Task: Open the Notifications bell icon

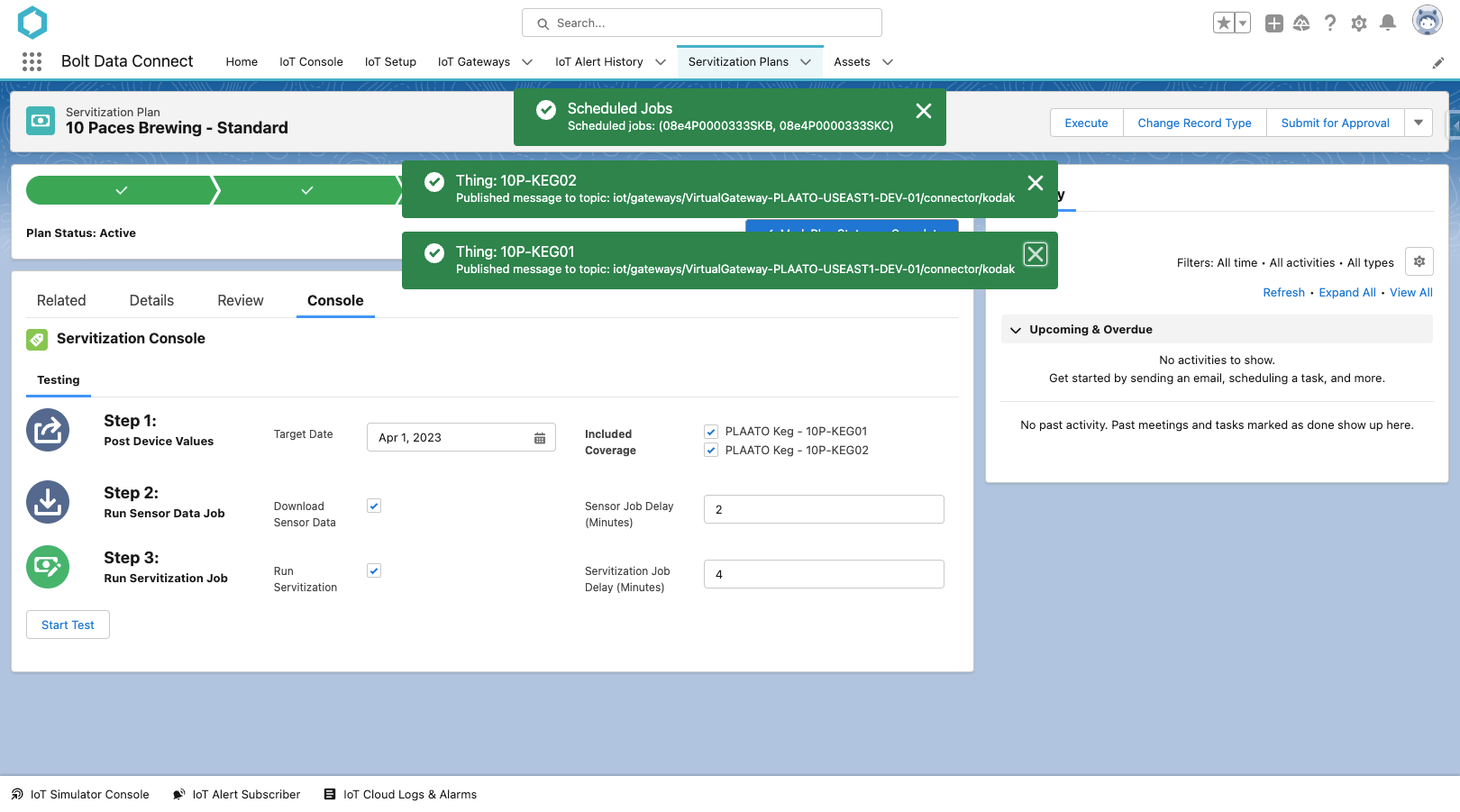Action: pos(1388,23)
